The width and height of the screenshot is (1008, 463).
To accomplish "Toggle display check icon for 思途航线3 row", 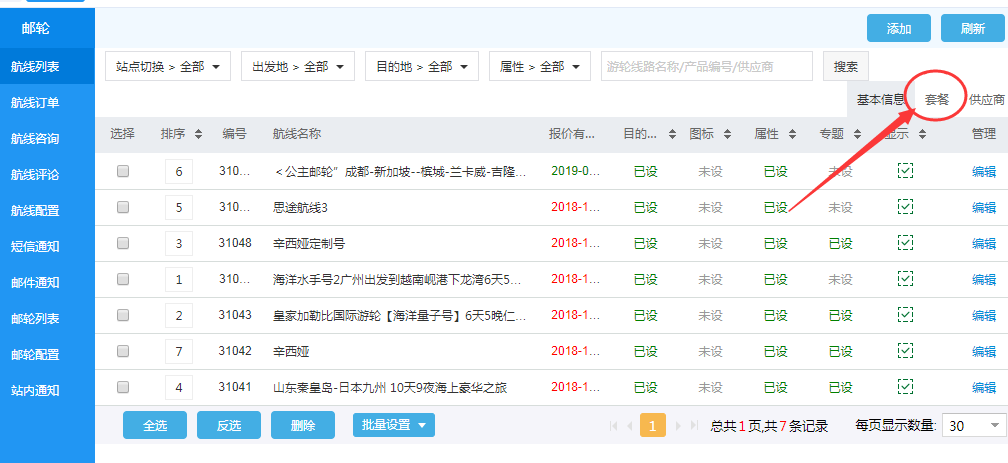I will coord(905,207).
